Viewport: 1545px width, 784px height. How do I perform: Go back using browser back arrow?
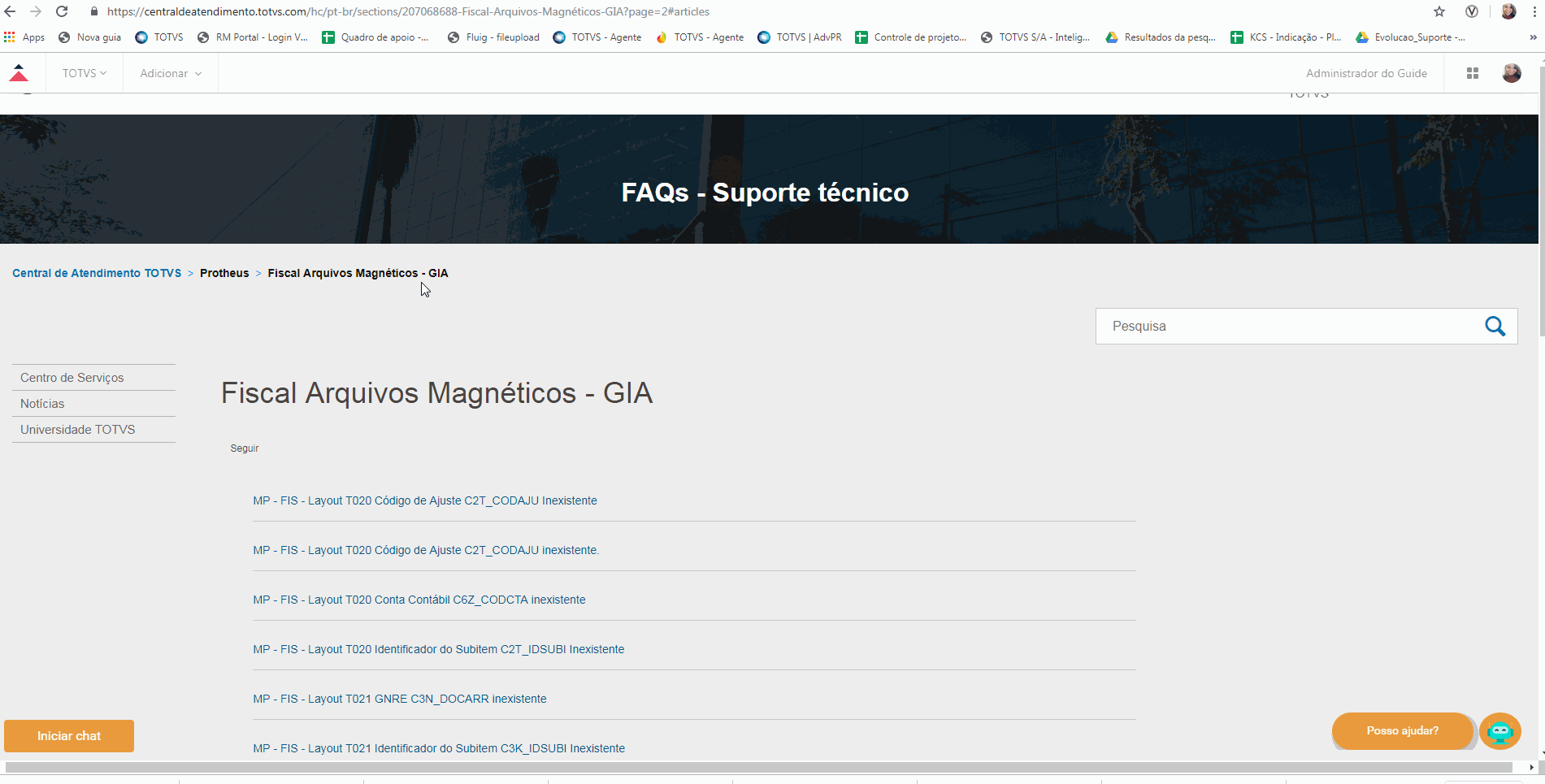pyautogui.click(x=10, y=11)
